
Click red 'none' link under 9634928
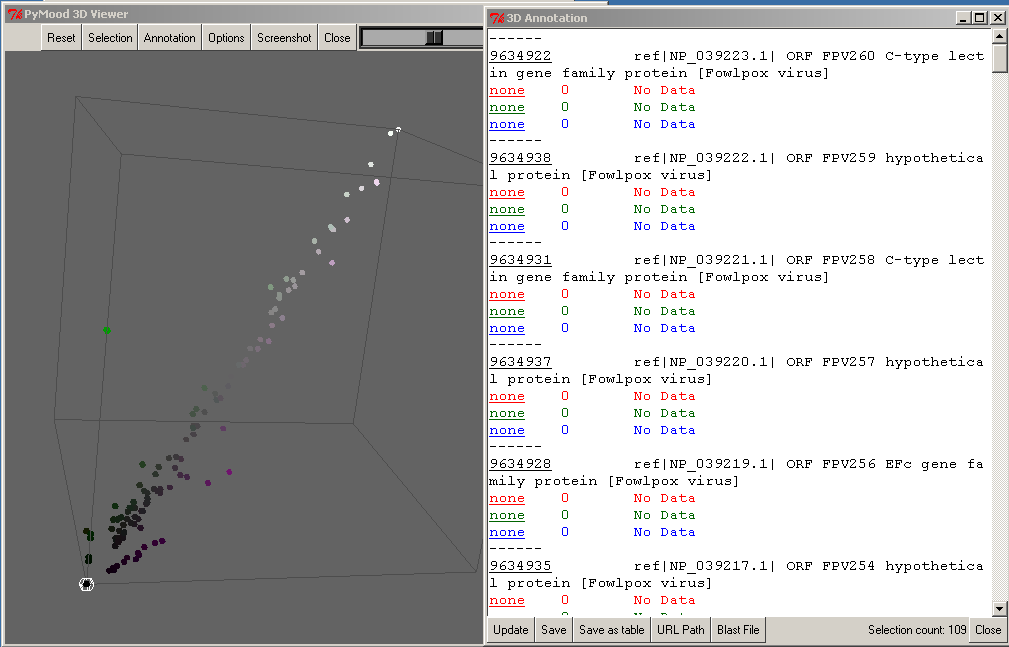(507, 498)
